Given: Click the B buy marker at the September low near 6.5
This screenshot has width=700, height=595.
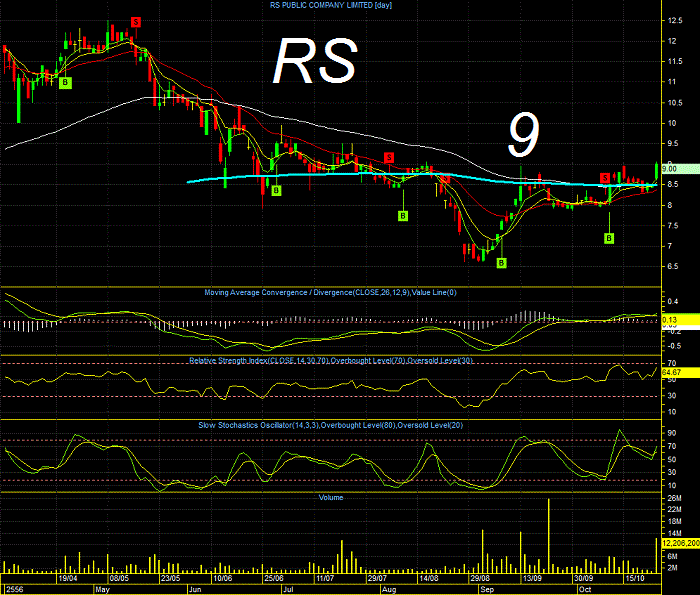Looking at the screenshot, I should pyautogui.click(x=501, y=263).
